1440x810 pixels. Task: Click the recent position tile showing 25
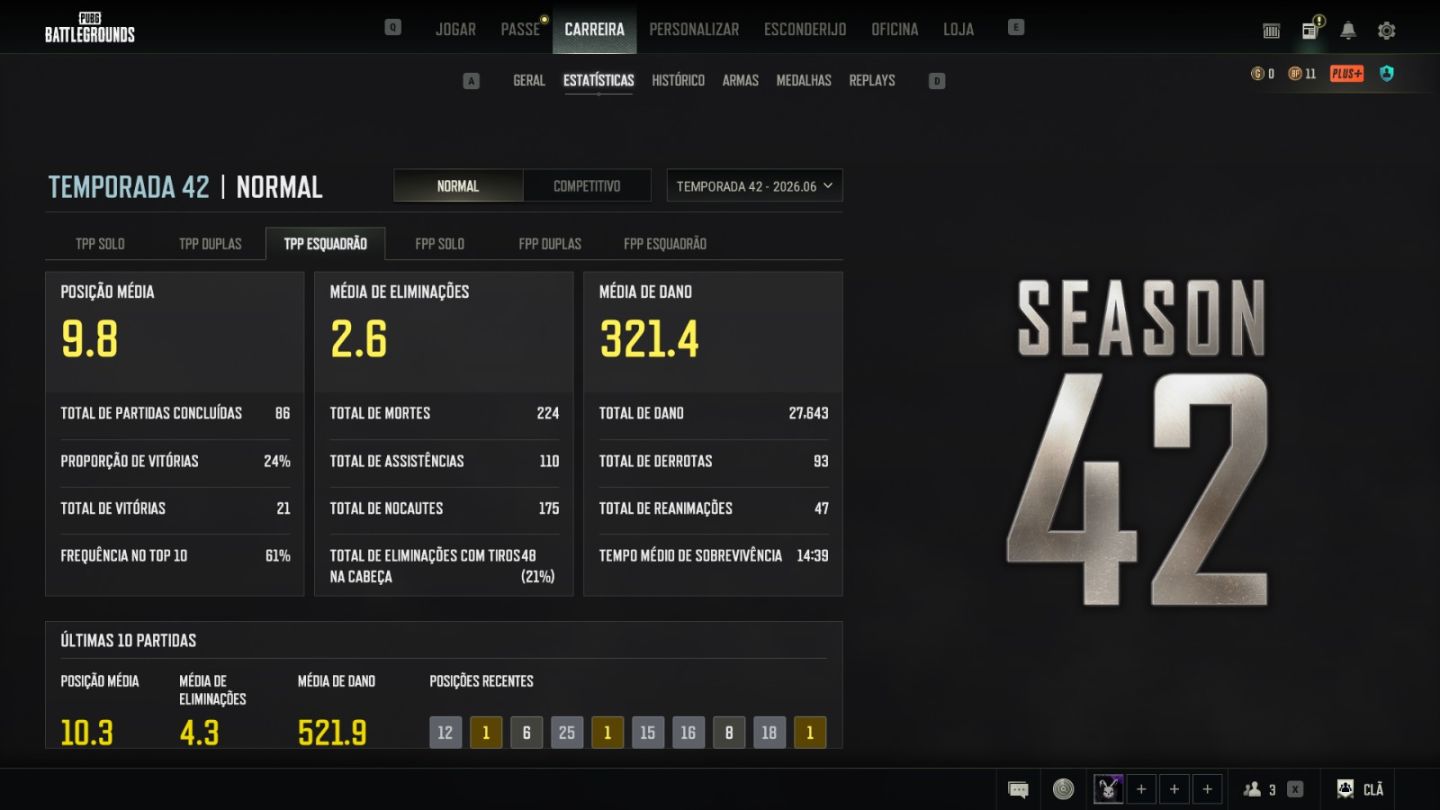pos(567,733)
